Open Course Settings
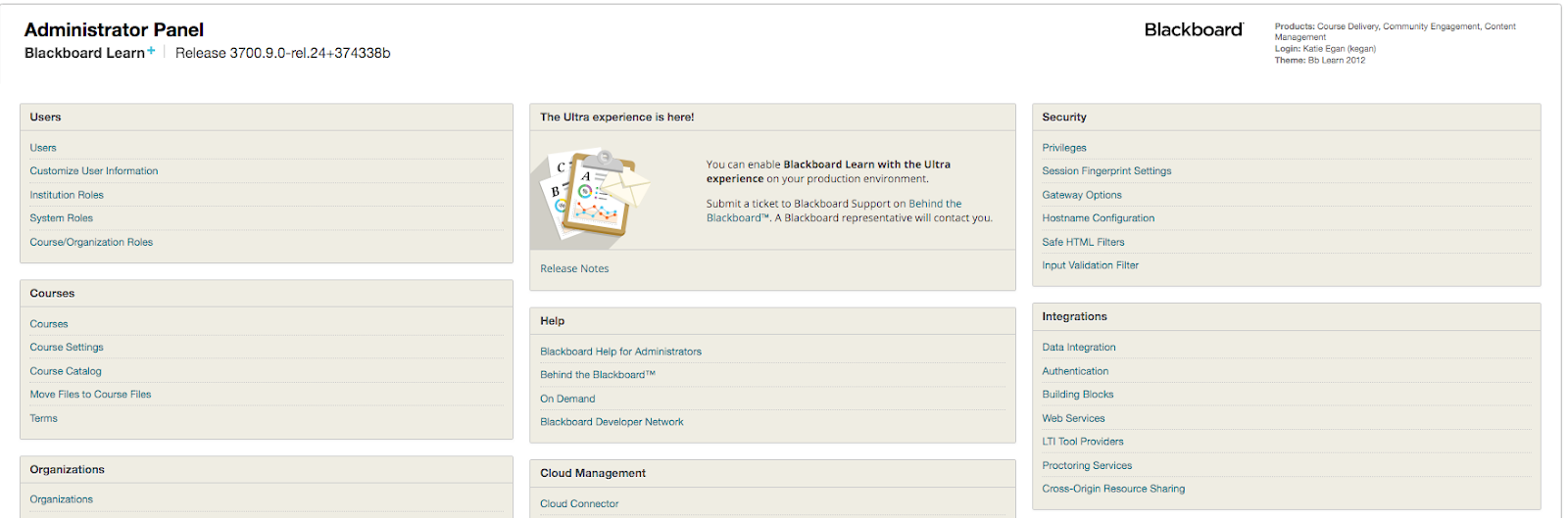 pos(67,348)
